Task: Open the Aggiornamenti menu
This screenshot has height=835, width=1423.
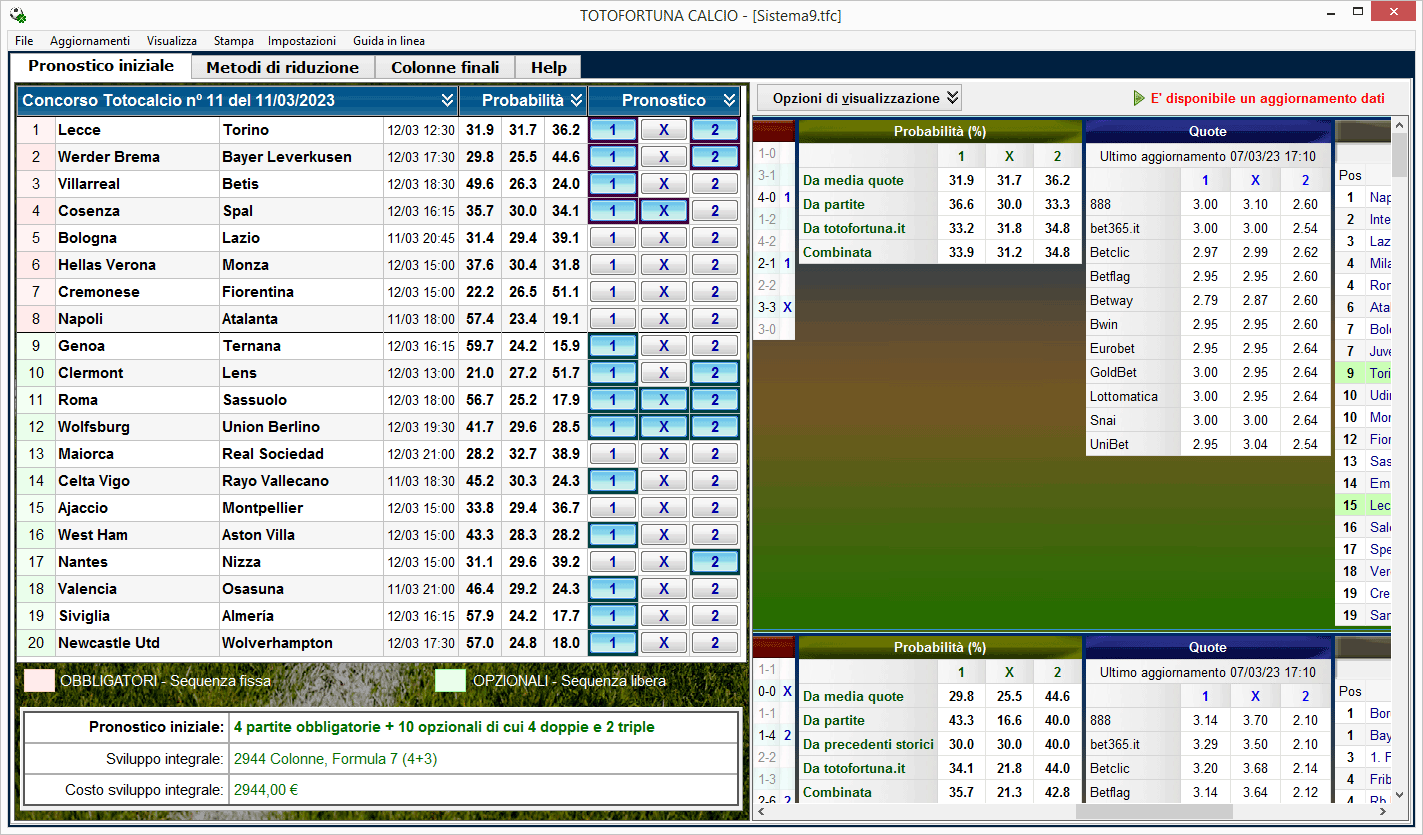Action: [x=90, y=41]
